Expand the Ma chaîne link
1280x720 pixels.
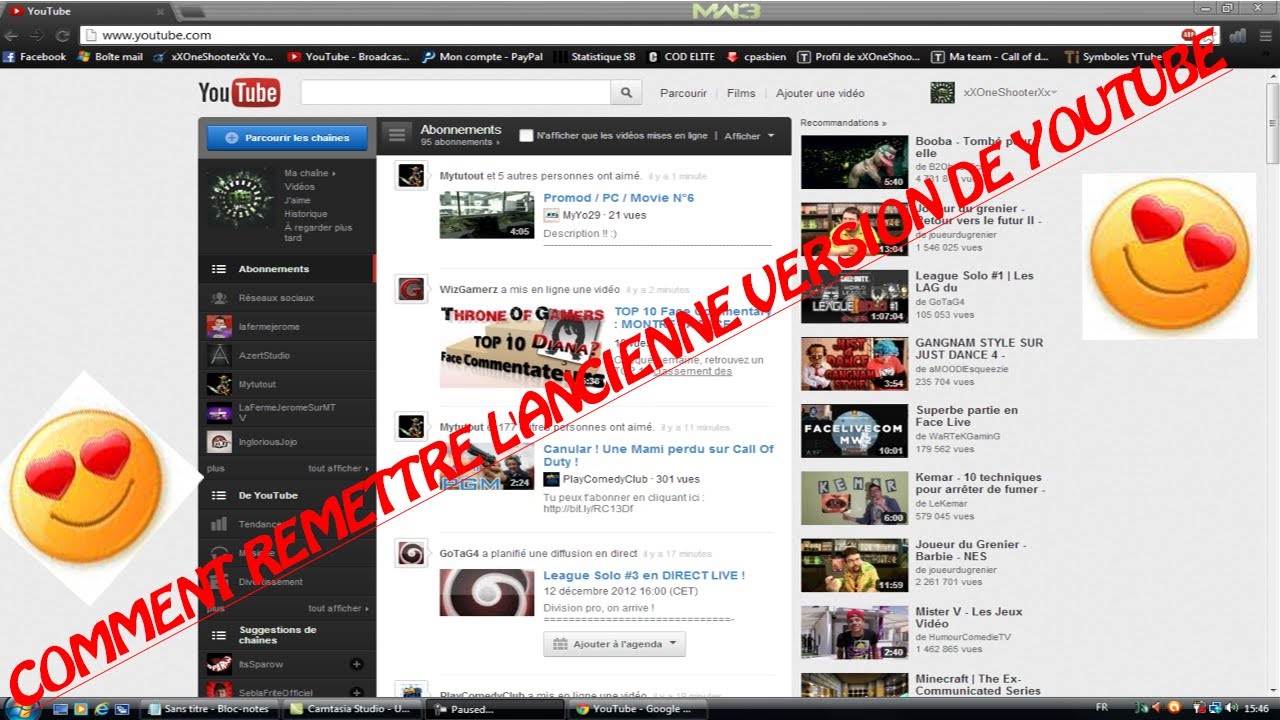[x=309, y=173]
